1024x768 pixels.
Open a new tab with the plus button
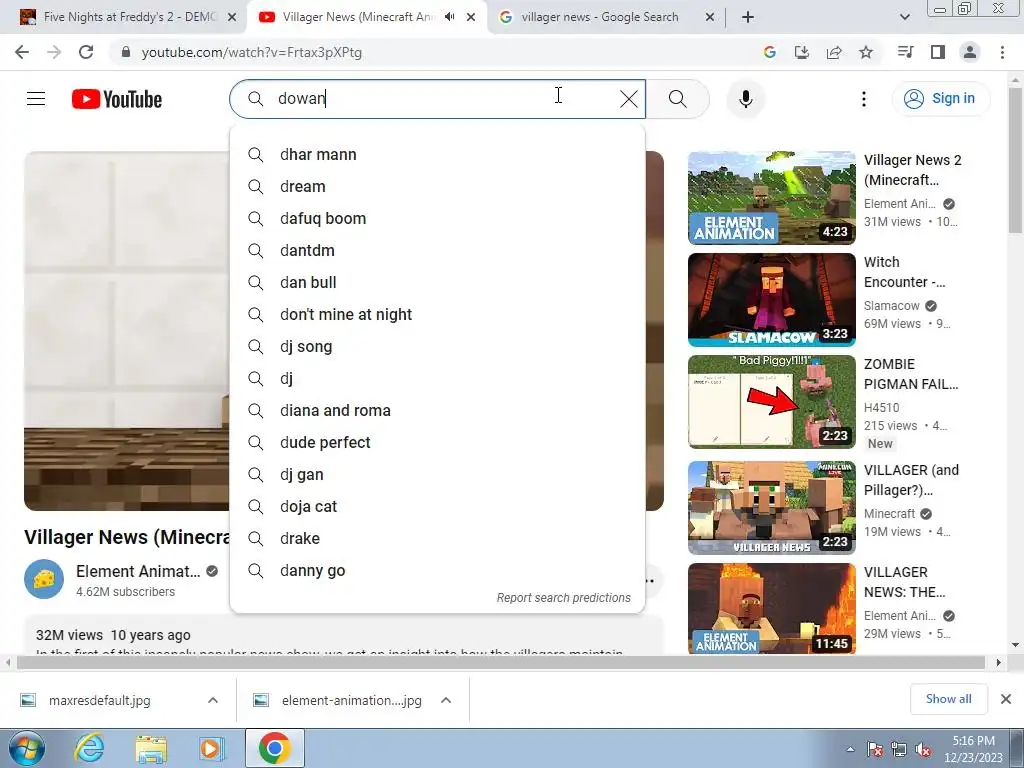pyautogui.click(x=748, y=17)
